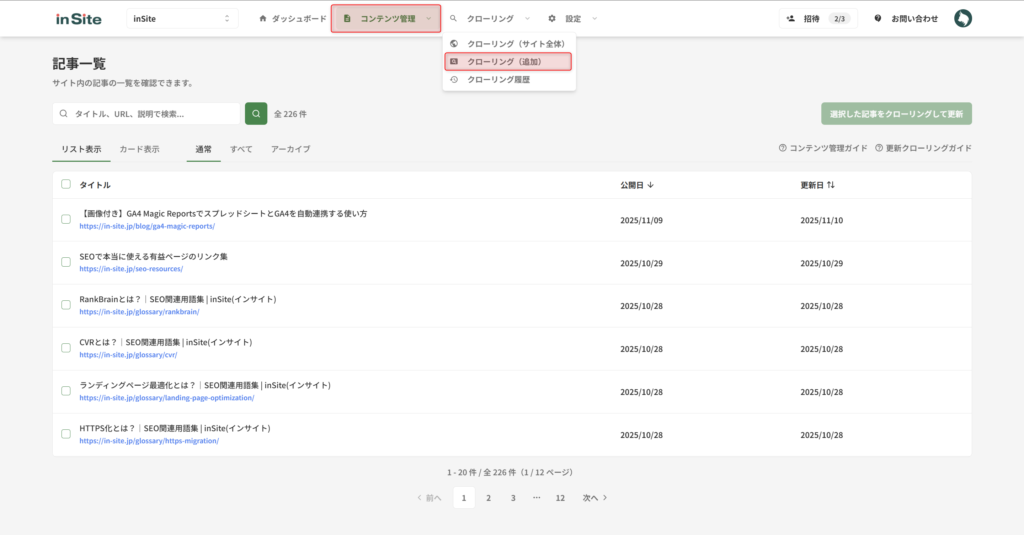This screenshot has width=1024, height=535.
Task: Open the inSite site selector dropdown
Action: 182,18
